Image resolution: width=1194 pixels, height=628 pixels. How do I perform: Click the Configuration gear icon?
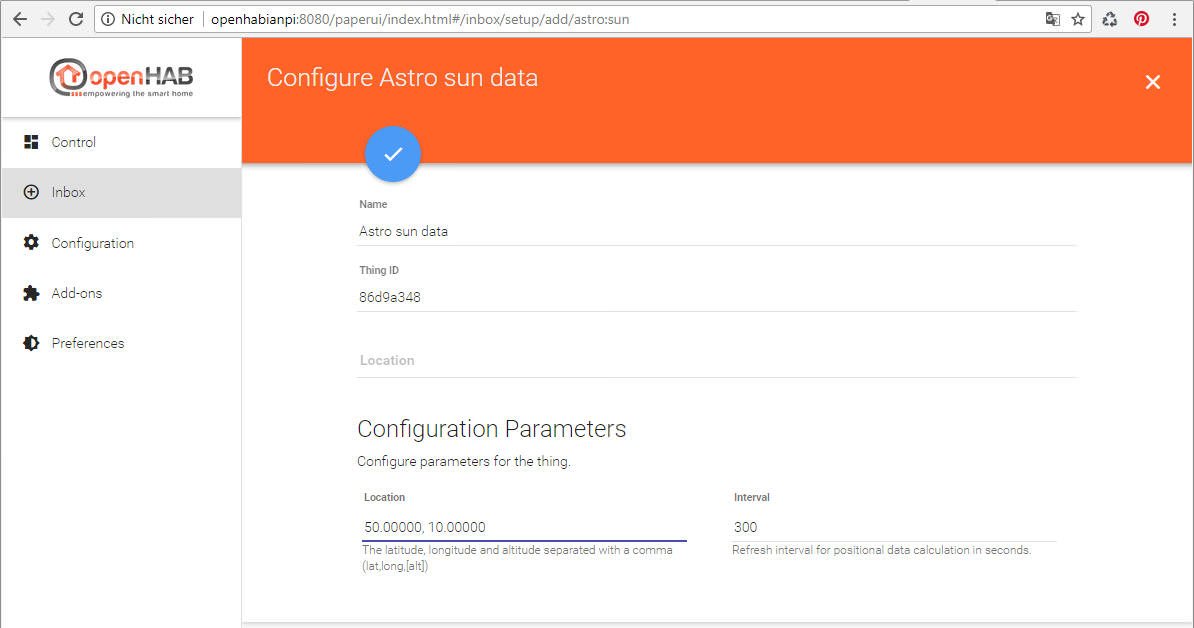[x=31, y=242]
